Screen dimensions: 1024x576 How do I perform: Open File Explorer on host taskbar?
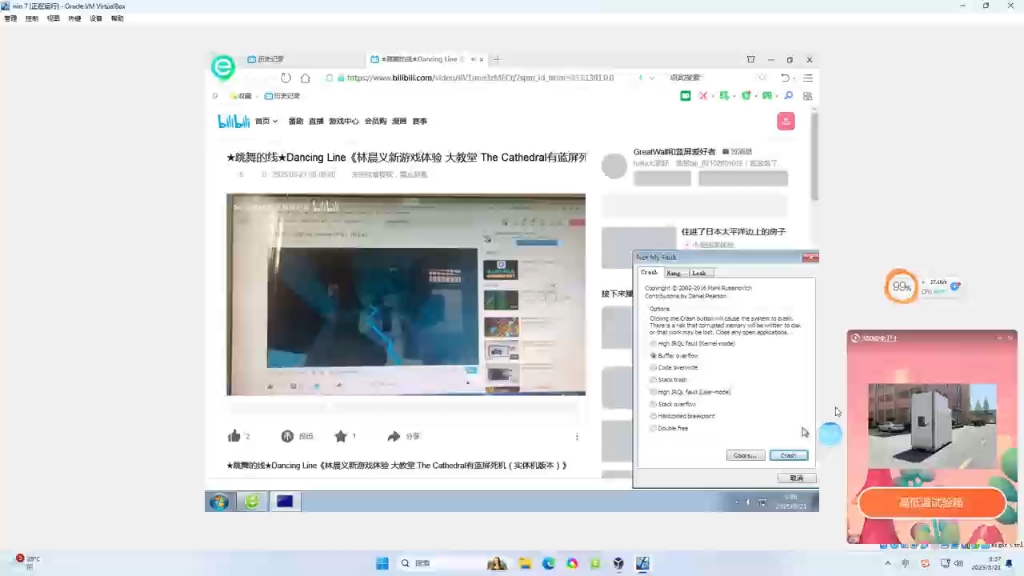[525, 563]
